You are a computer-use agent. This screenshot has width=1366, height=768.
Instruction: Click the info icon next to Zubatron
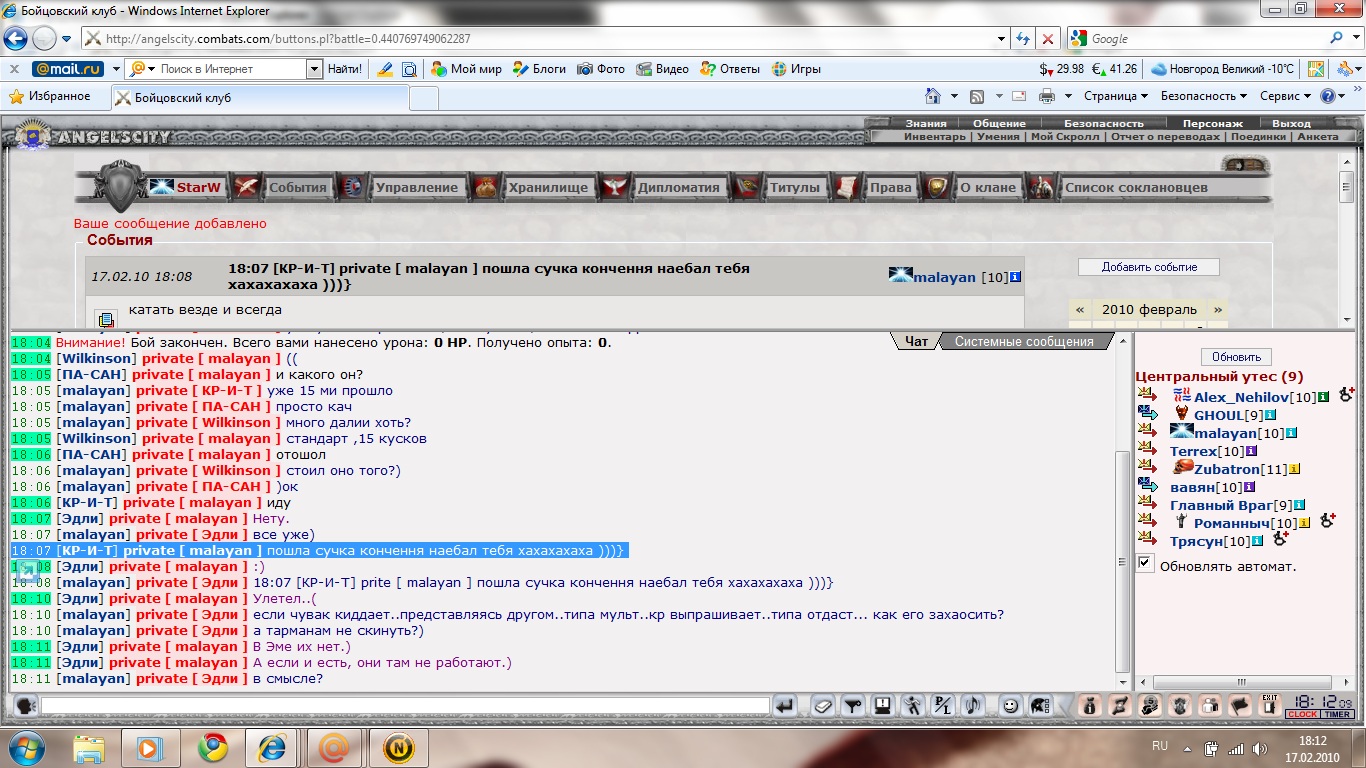coord(1294,468)
